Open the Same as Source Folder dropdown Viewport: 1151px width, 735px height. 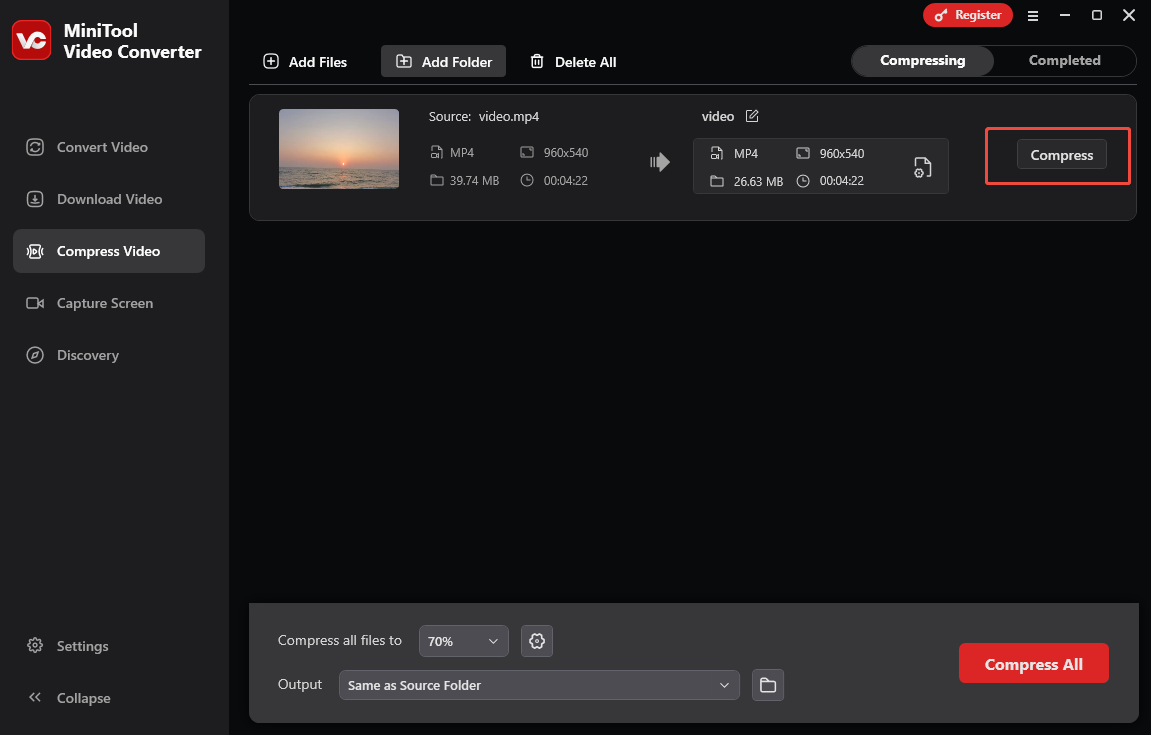[x=539, y=685]
